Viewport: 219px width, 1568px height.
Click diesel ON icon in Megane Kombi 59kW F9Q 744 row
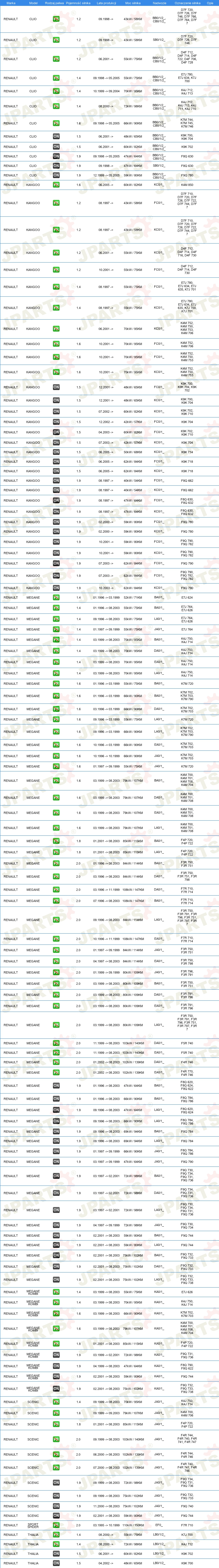pyautogui.click(x=56, y=1377)
